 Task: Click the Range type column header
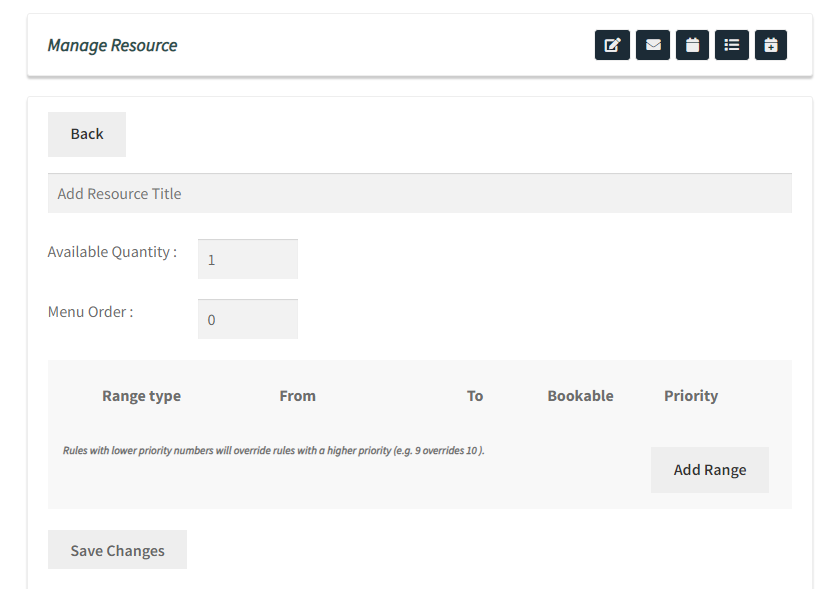pyautogui.click(x=141, y=396)
